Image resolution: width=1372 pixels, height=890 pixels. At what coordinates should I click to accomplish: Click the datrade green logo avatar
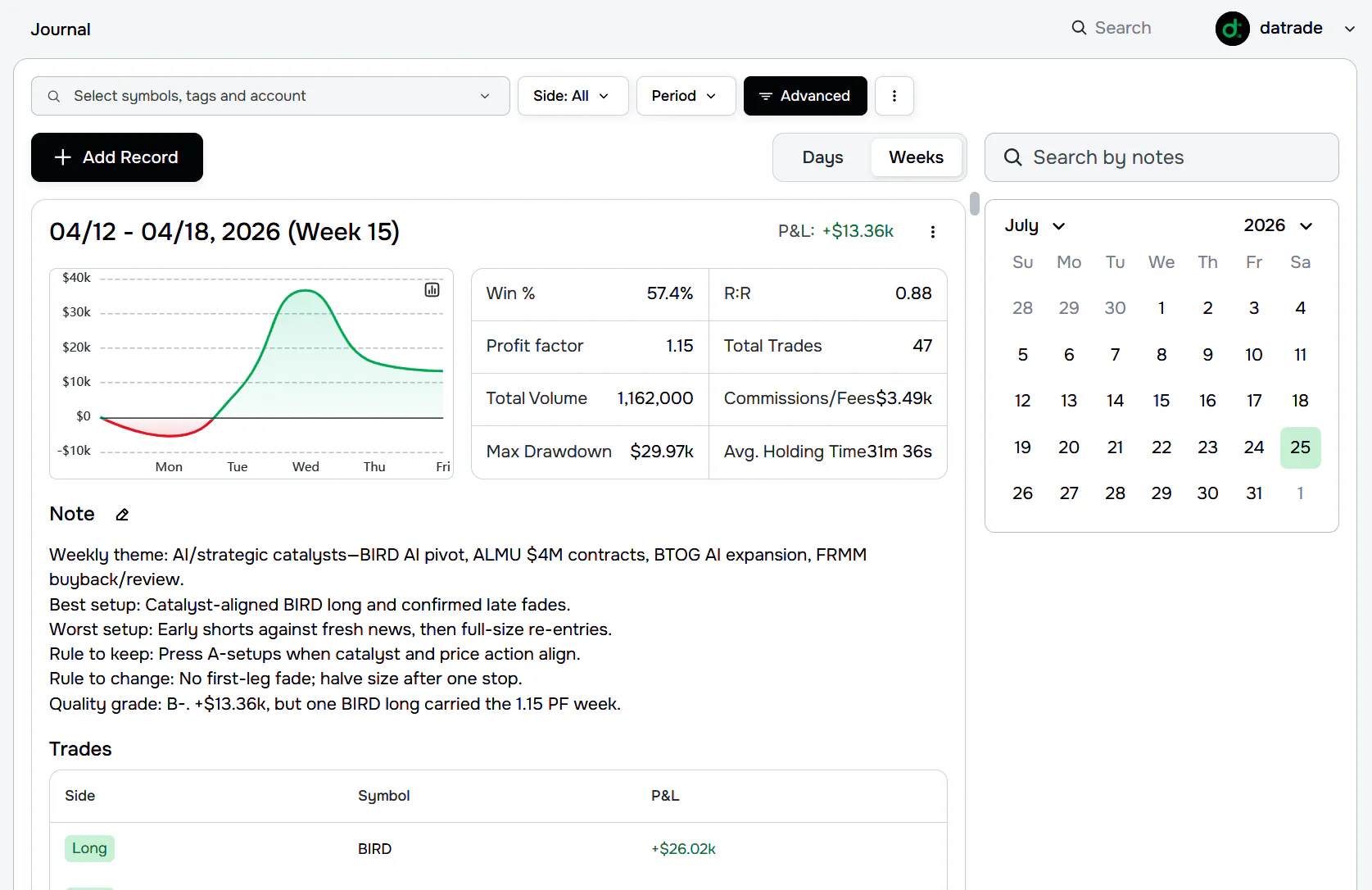pyautogui.click(x=1232, y=29)
